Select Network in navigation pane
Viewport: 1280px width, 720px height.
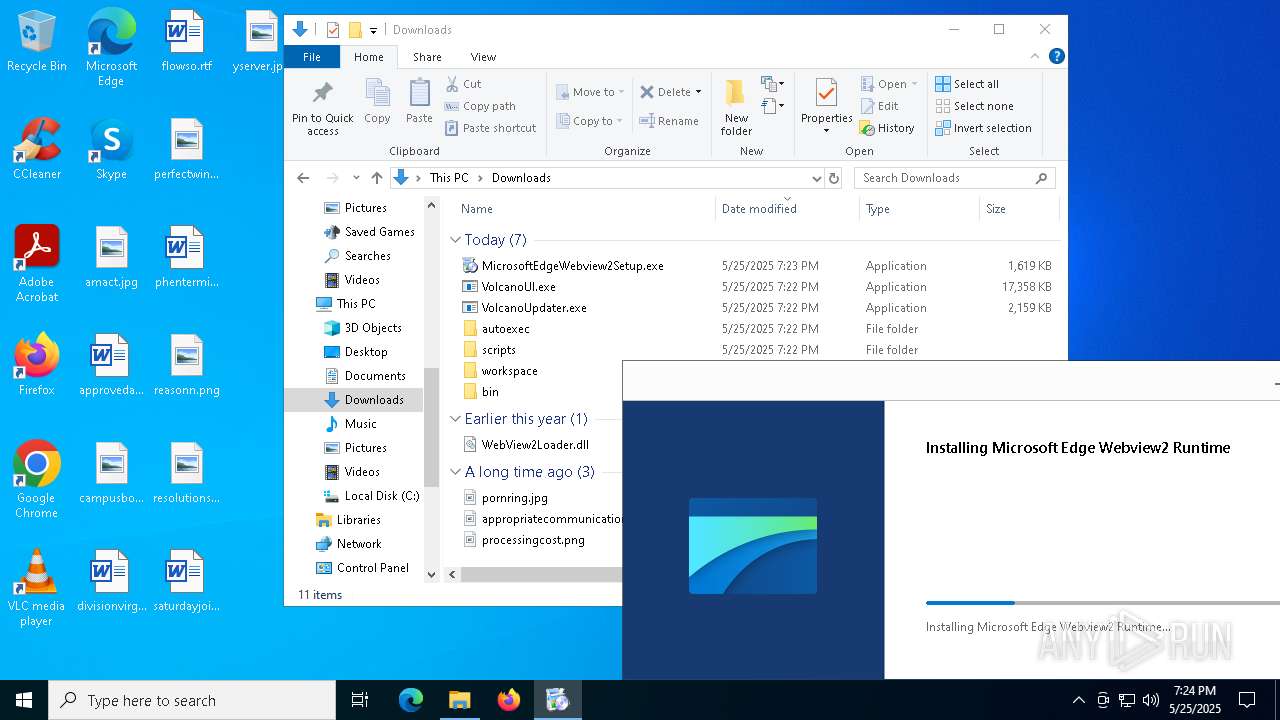pyautogui.click(x=348, y=544)
